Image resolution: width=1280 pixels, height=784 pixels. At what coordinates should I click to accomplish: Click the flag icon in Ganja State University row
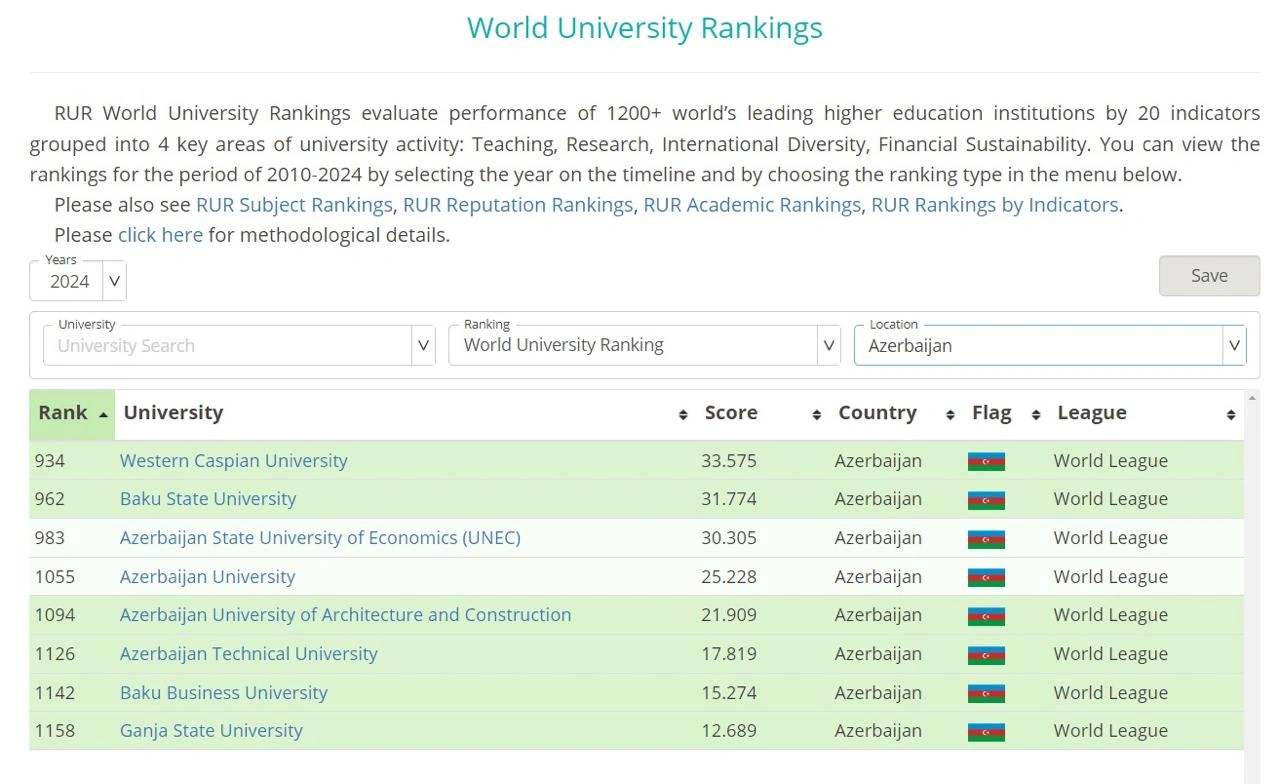986,732
